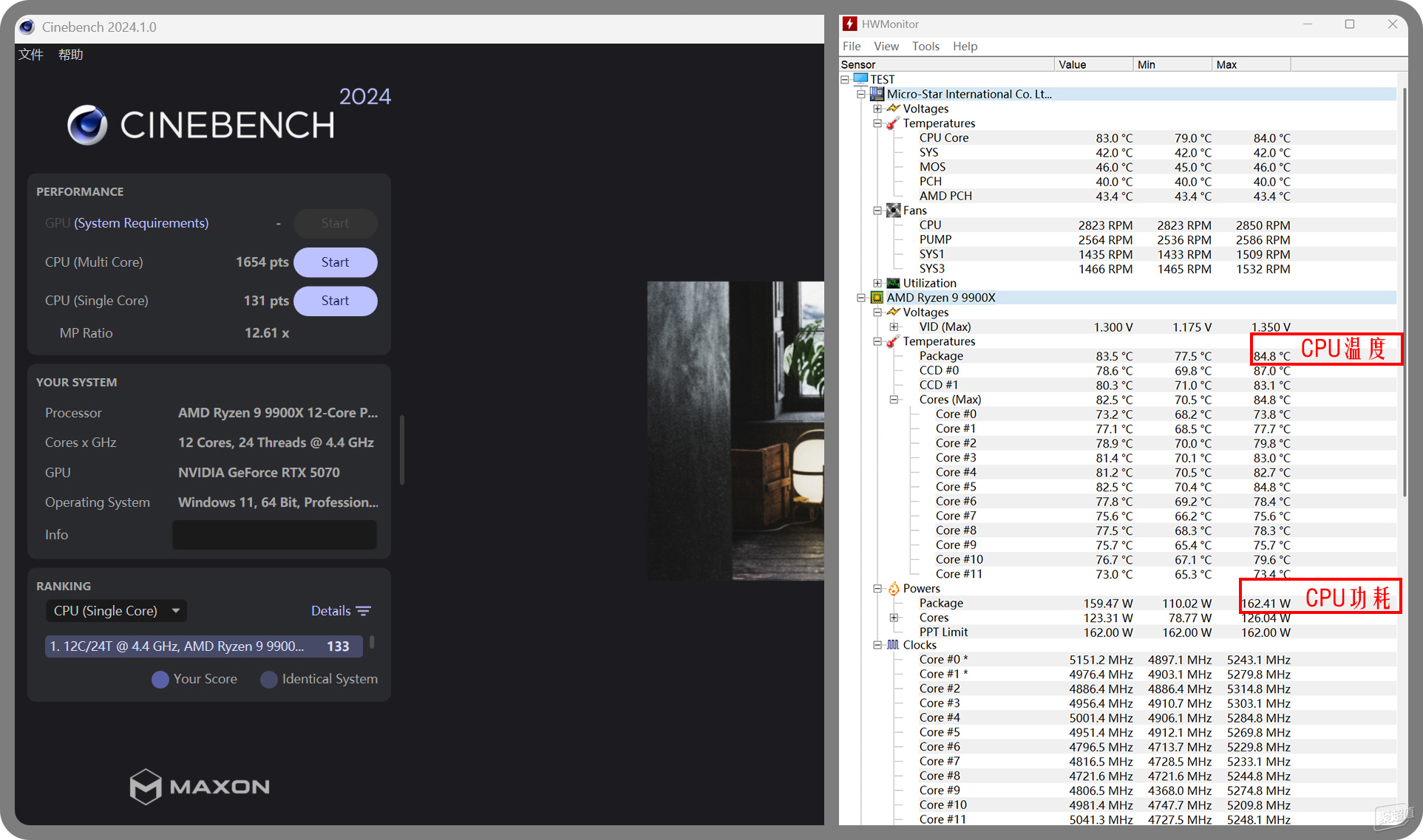Viewport: 1423px width, 840px height.
Task: Click the Details filter lines icon
Action: tap(363, 611)
